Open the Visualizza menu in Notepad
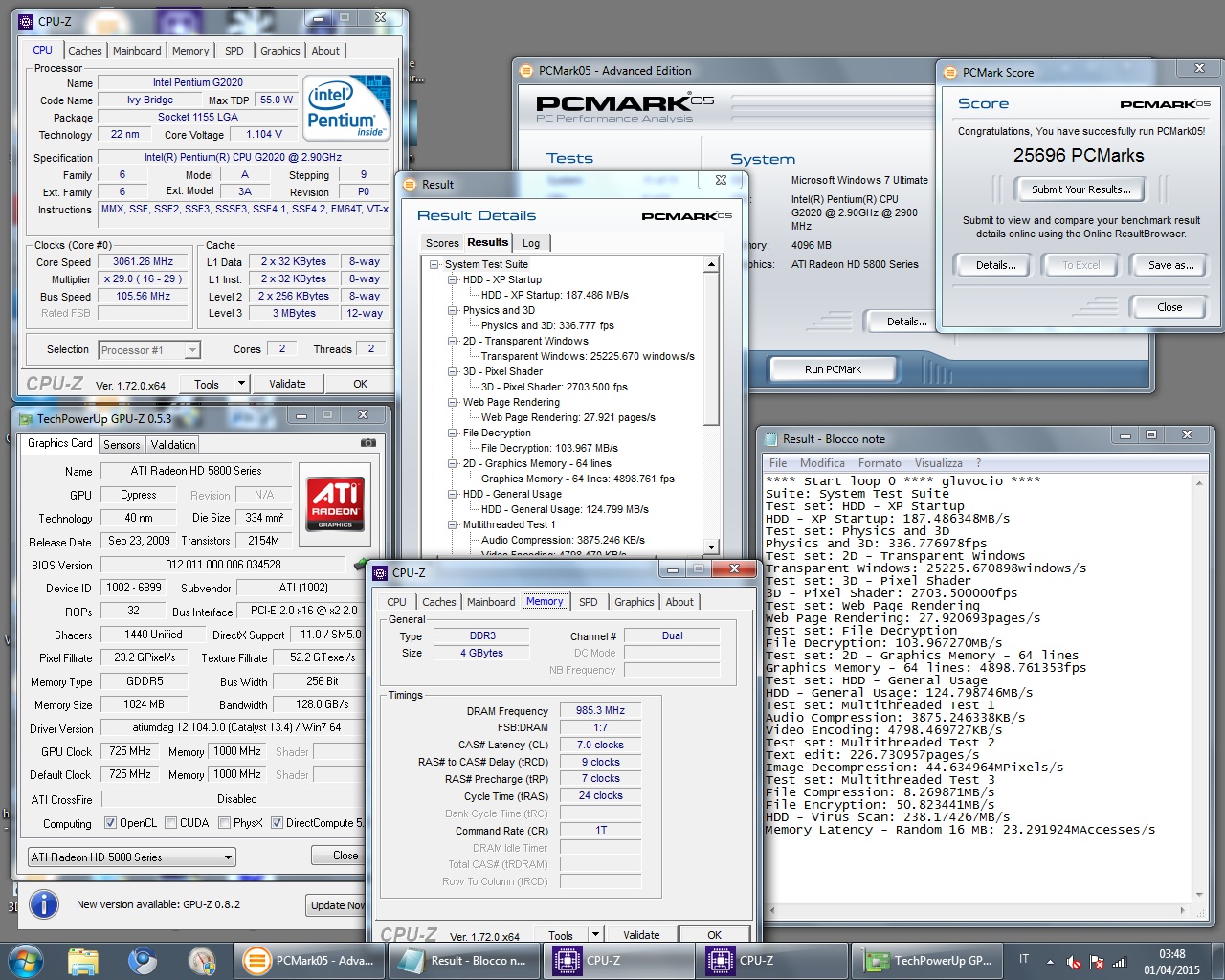 click(x=938, y=463)
